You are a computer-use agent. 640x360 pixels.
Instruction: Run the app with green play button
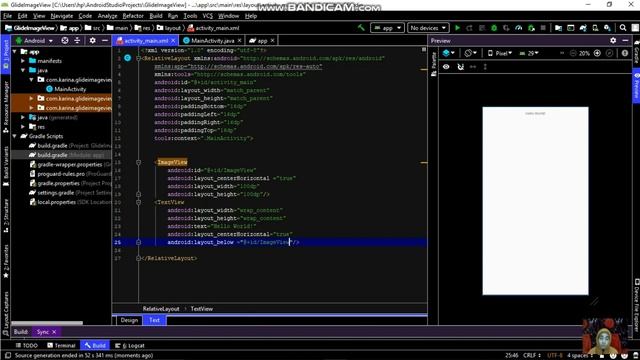(458, 28)
